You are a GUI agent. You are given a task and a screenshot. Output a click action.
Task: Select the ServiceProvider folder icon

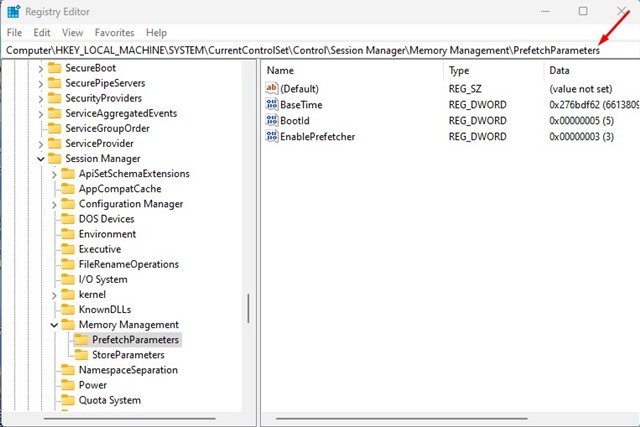(x=54, y=143)
